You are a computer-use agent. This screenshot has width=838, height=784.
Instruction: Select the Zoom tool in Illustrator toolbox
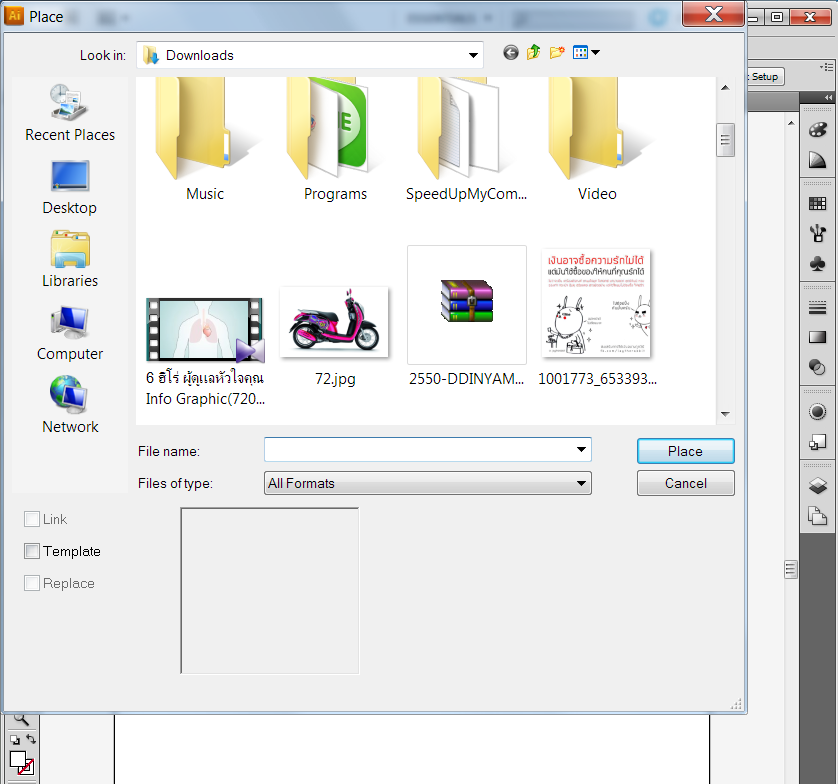coord(21,719)
